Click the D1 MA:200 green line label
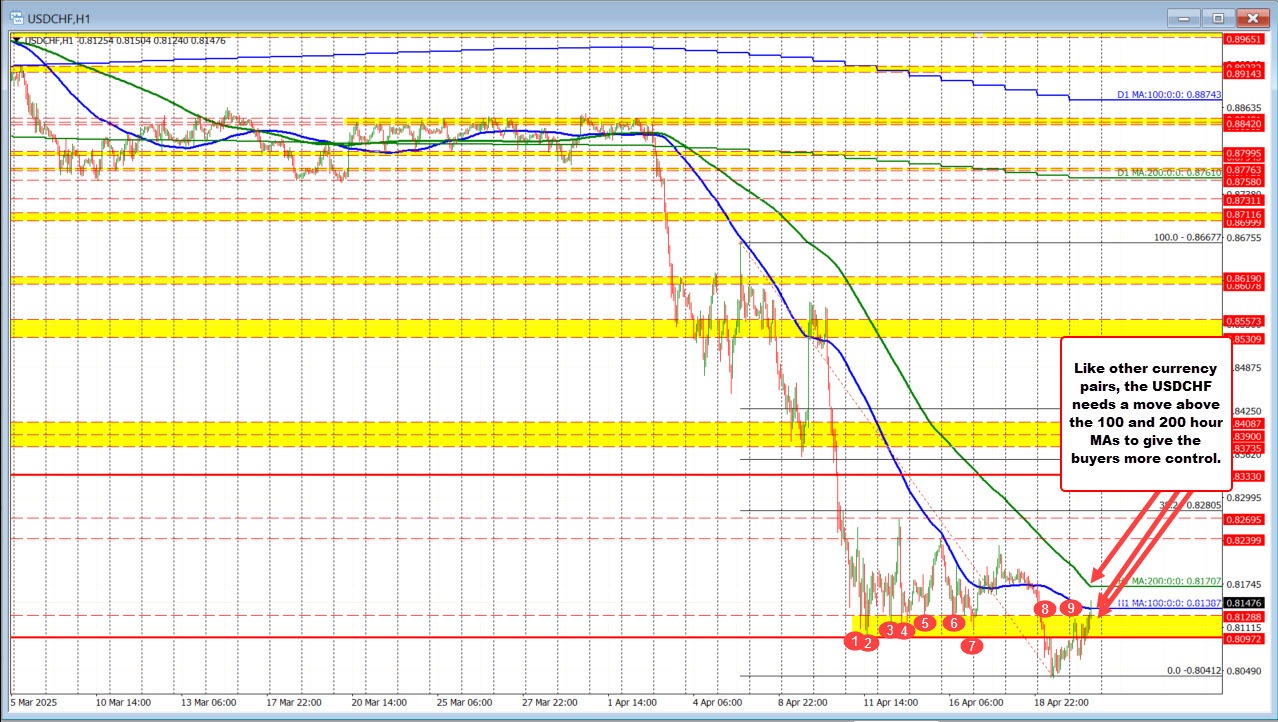Screen dimensions: 1278x722 pyautogui.click(x=1169, y=173)
